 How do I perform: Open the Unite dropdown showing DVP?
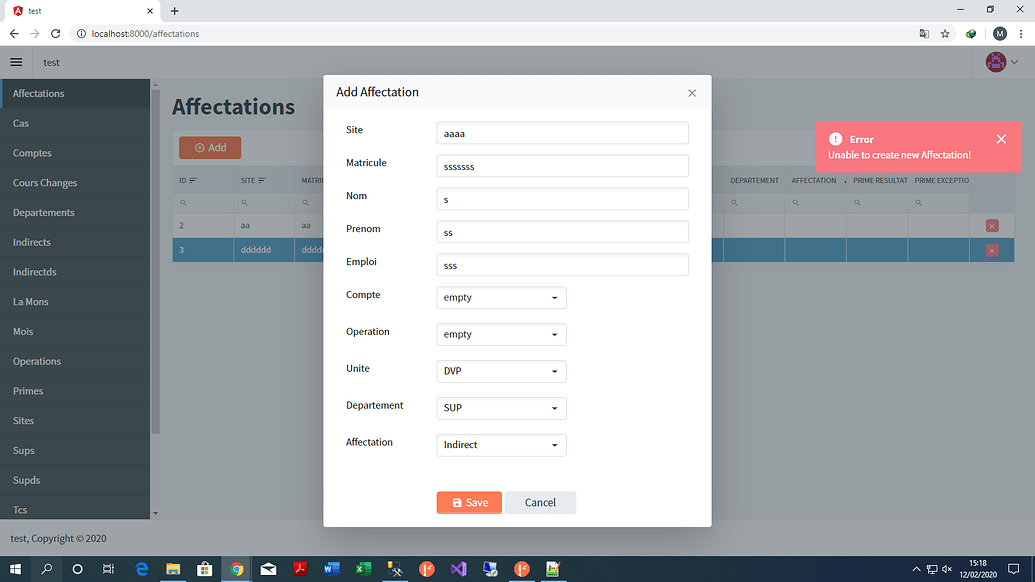pos(500,371)
